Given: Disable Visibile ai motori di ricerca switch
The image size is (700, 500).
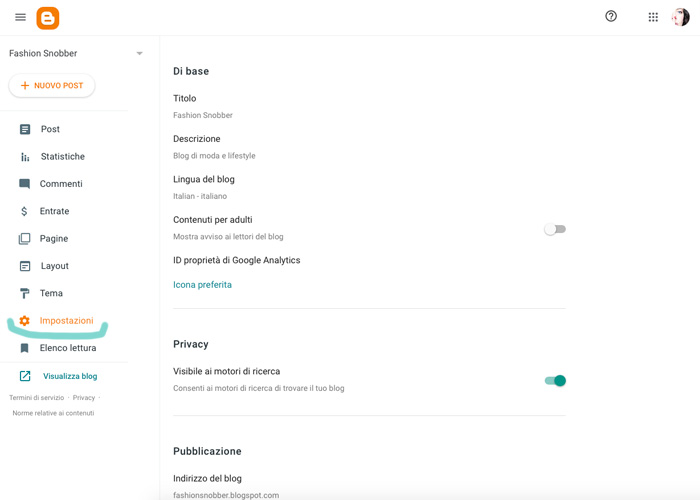Looking at the screenshot, I should (555, 380).
